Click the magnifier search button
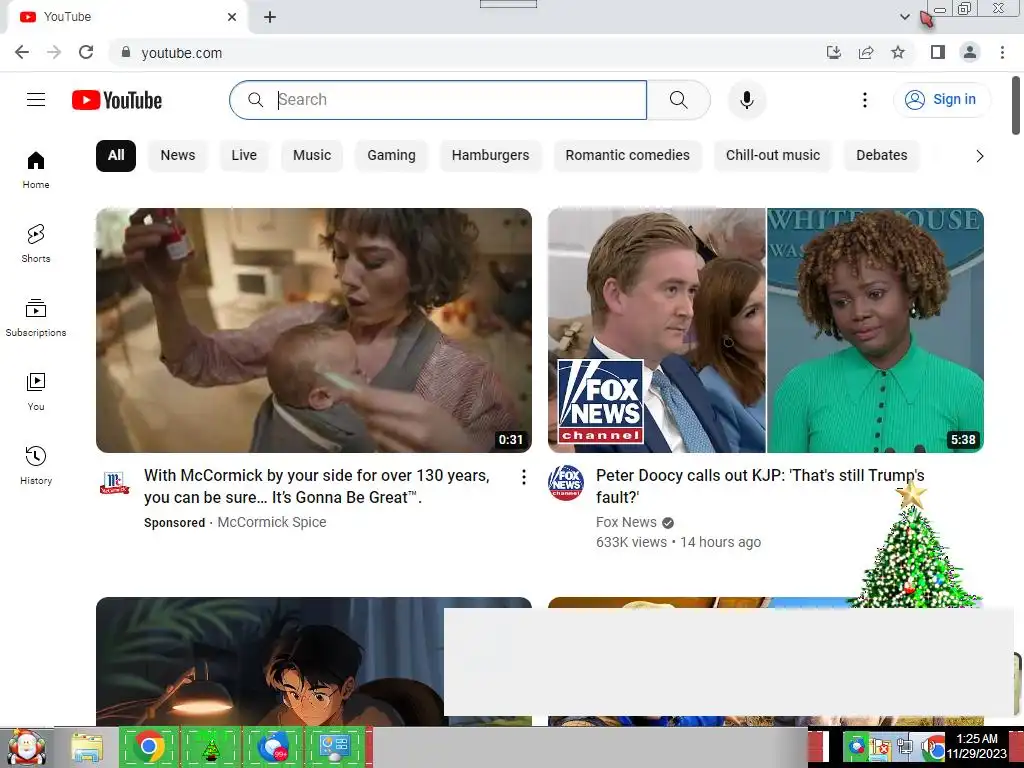 pos(679,100)
